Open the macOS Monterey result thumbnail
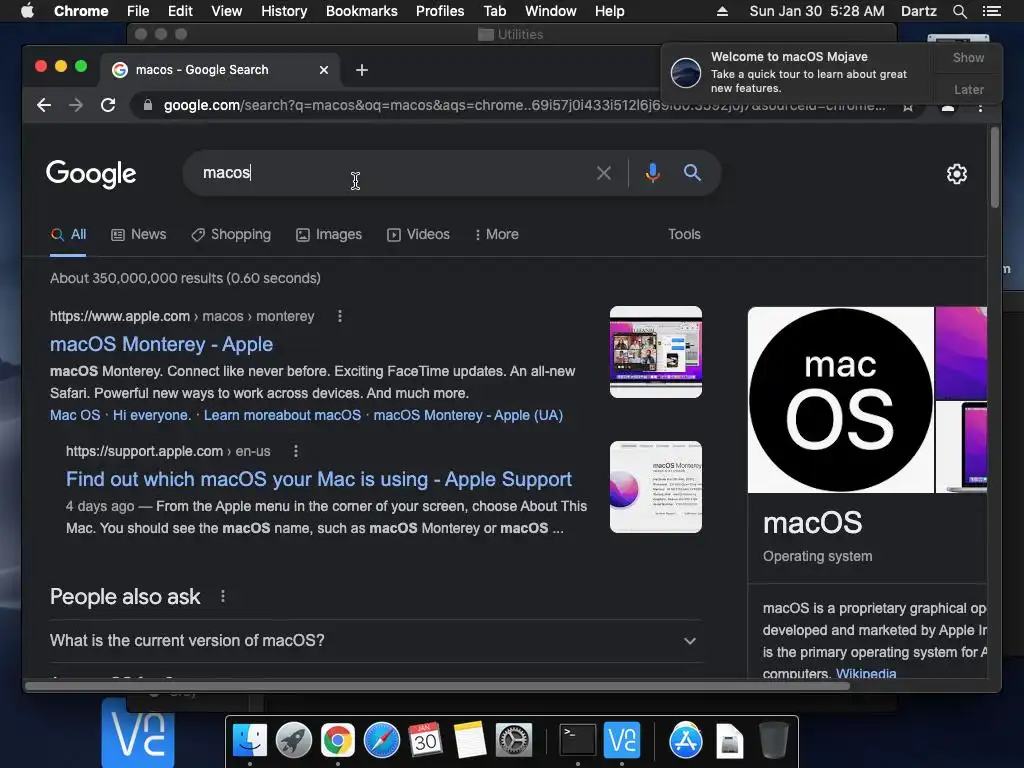 point(656,352)
